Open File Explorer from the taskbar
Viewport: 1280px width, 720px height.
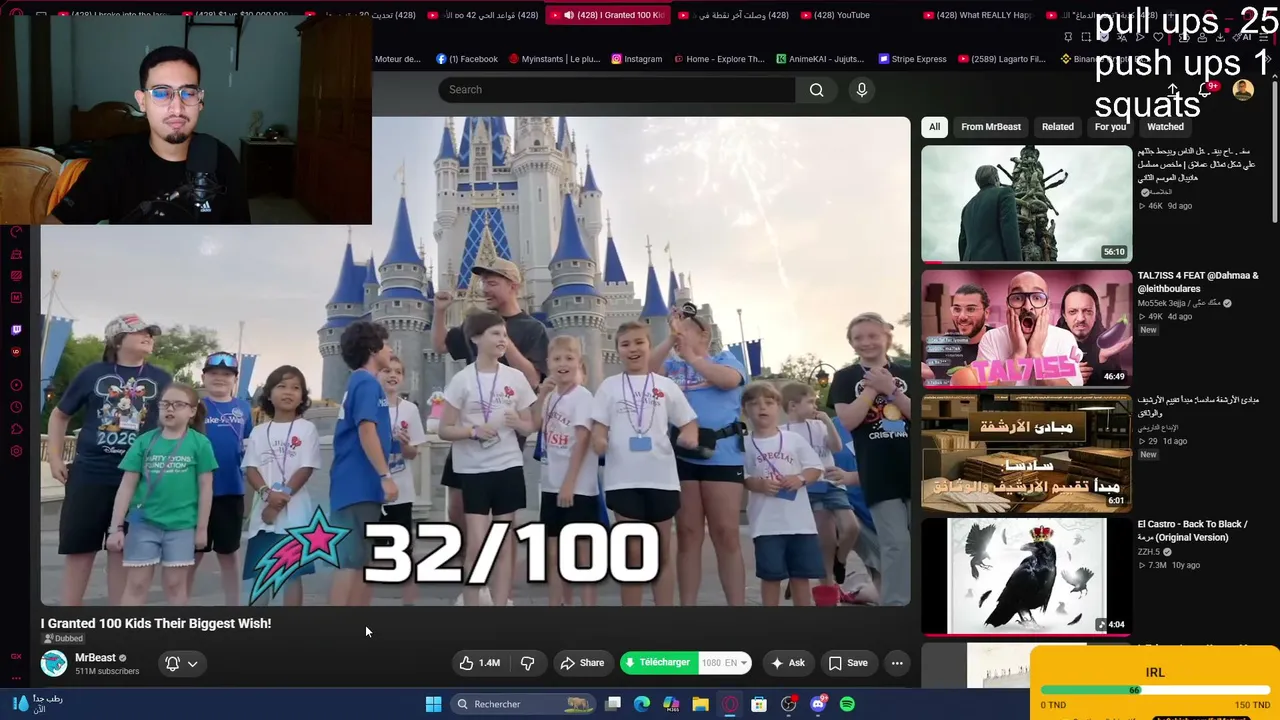click(x=700, y=704)
